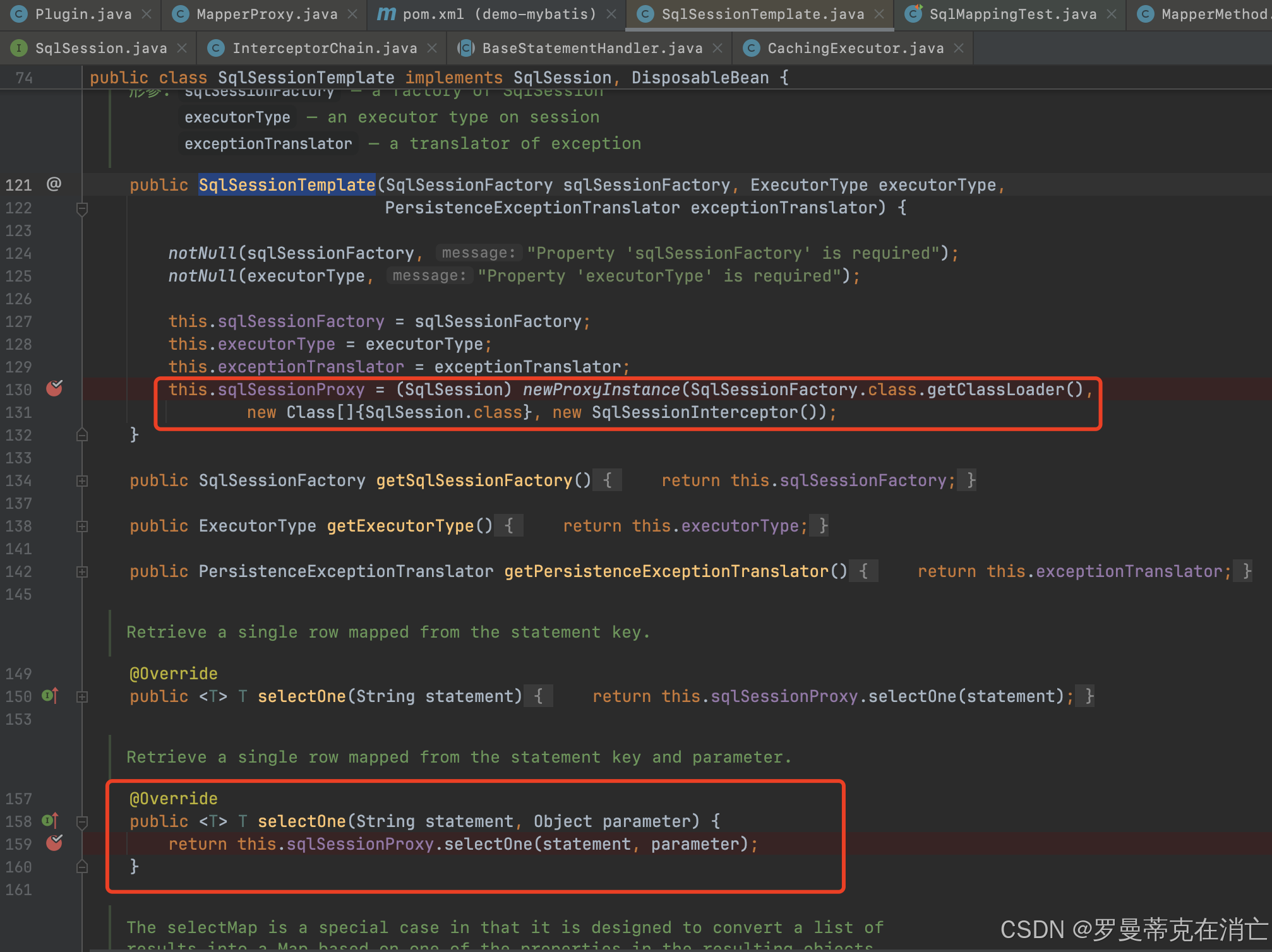This screenshot has height=952, width=1272.
Task: Close the MapperProxy.java tab
Action: [x=352, y=14]
